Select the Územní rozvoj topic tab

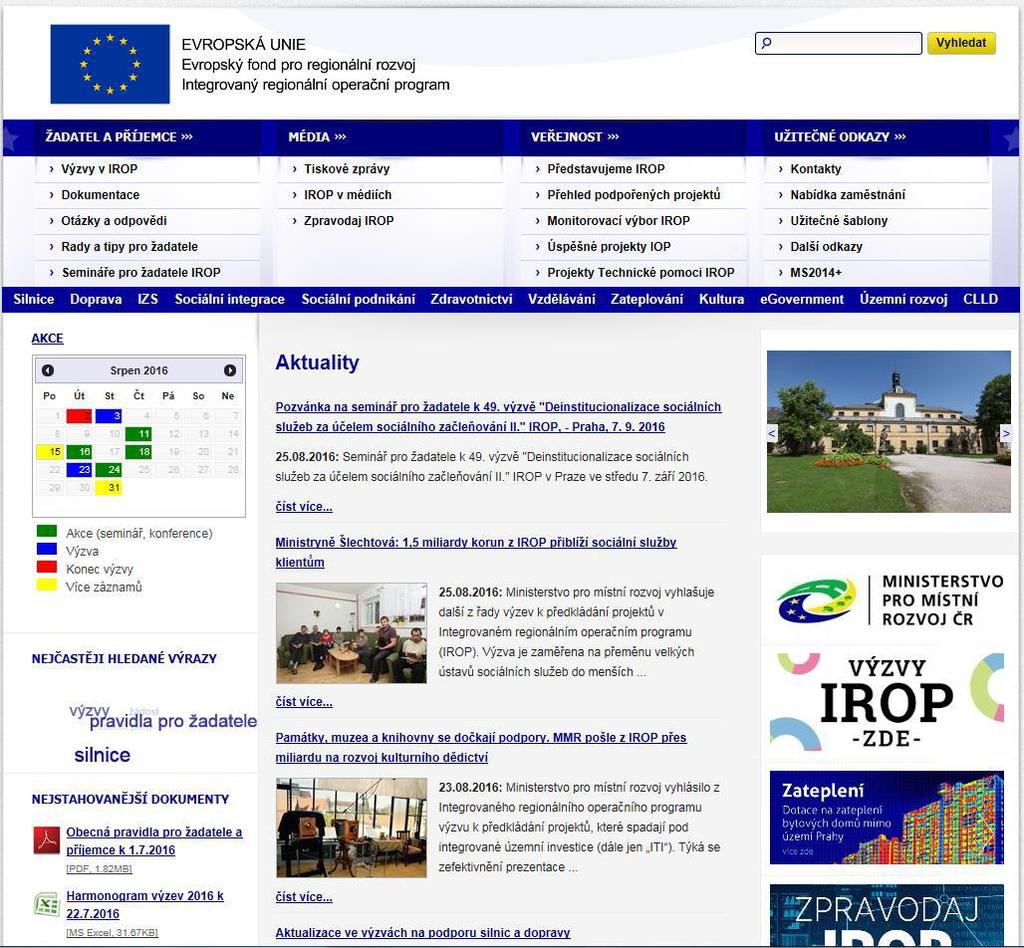[903, 299]
